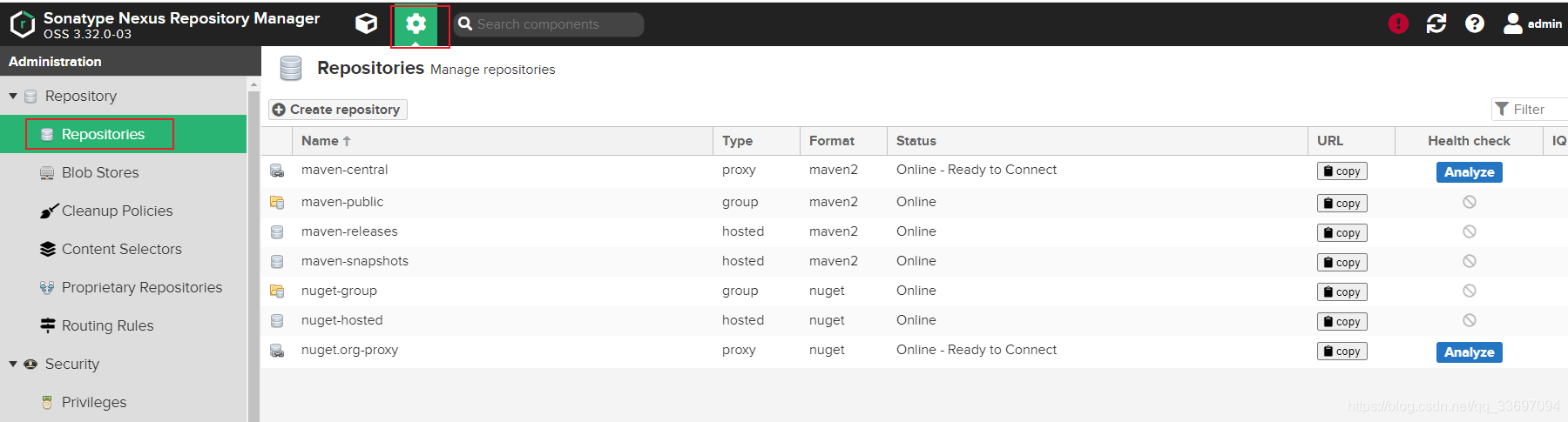The image size is (1568, 422).
Task: Open the nuget.org-proxy repository row
Action: tap(915, 351)
